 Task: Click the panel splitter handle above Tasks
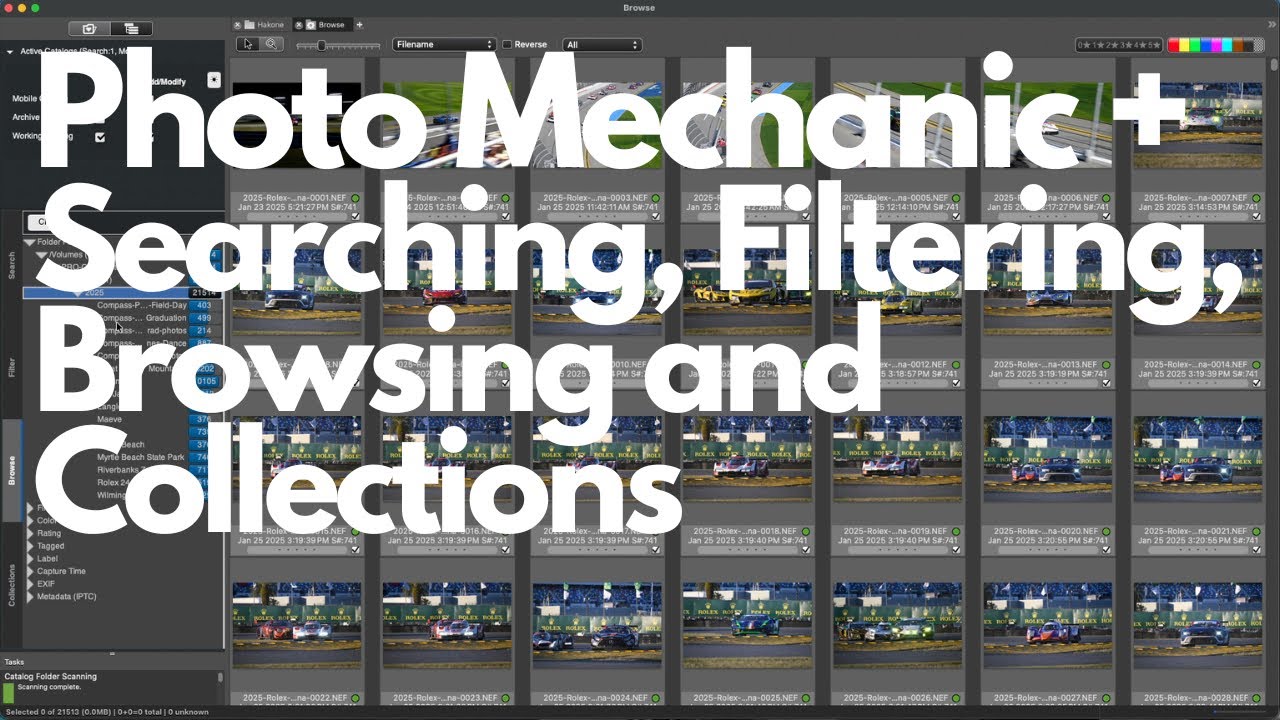pos(112,652)
